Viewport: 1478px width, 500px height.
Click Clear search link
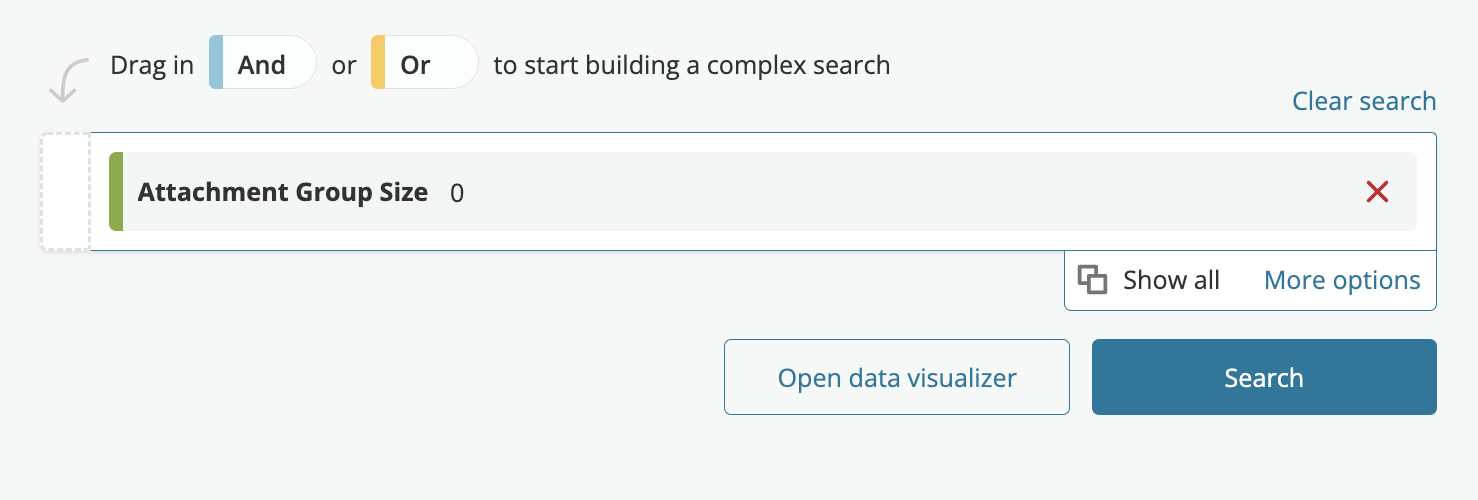tap(1364, 101)
